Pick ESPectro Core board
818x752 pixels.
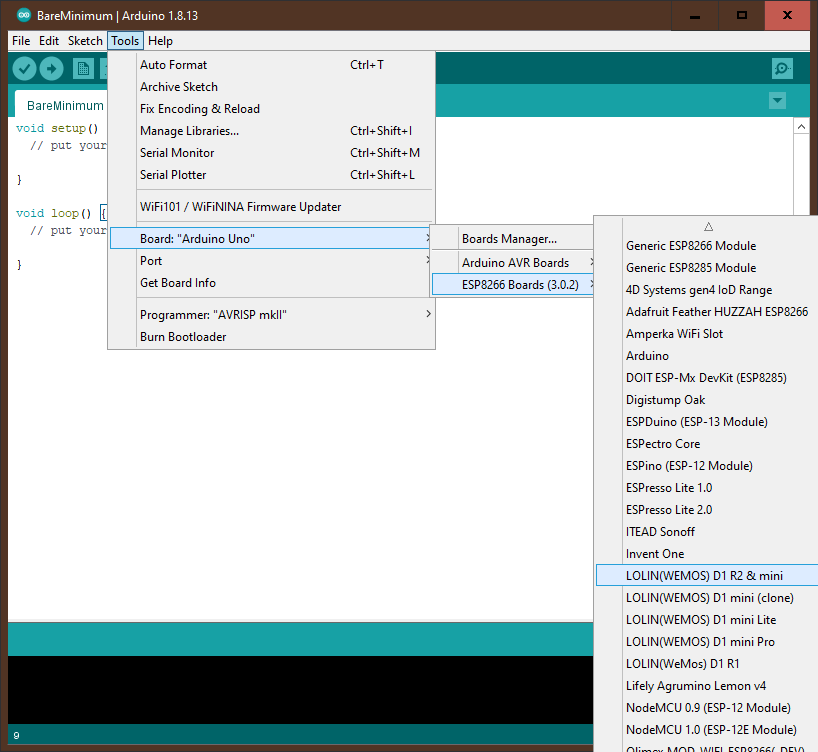(707, 444)
